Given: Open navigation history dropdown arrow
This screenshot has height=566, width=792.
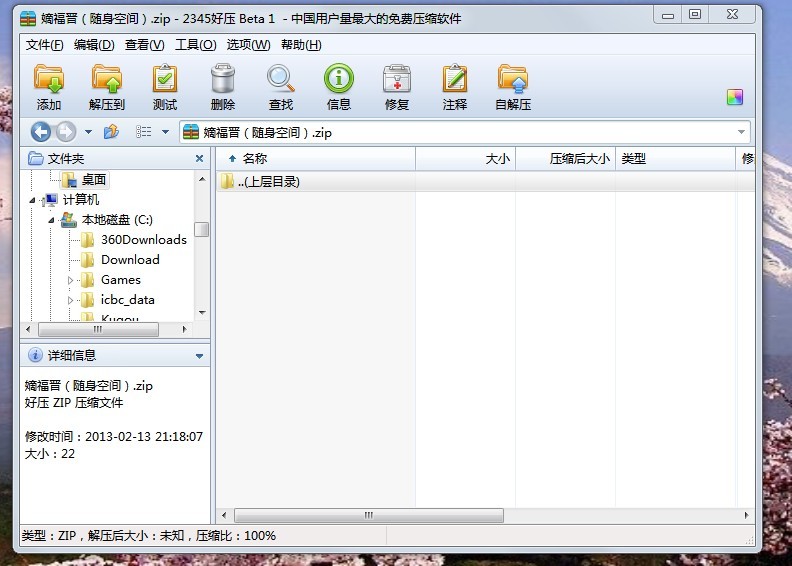Looking at the screenshot, I should tap(88, 132).
